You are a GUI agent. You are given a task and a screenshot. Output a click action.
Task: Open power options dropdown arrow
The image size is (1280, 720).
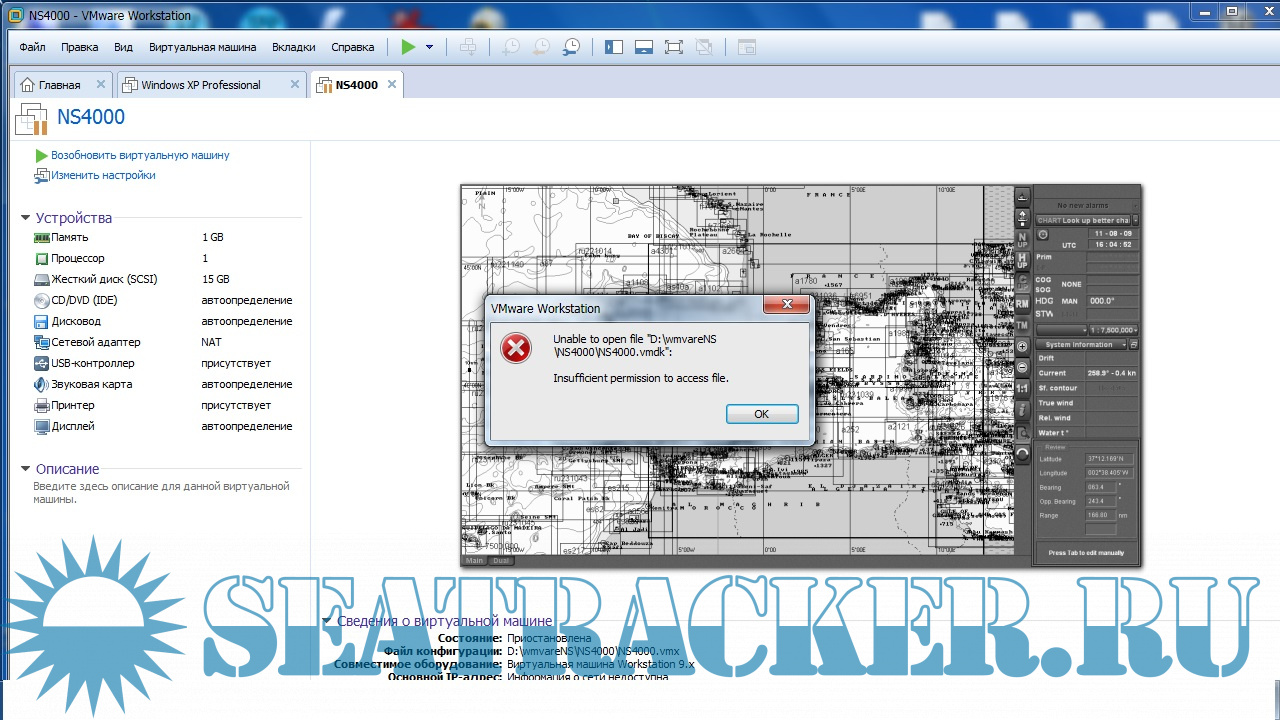pyautogui.click(x=429, y=47)
